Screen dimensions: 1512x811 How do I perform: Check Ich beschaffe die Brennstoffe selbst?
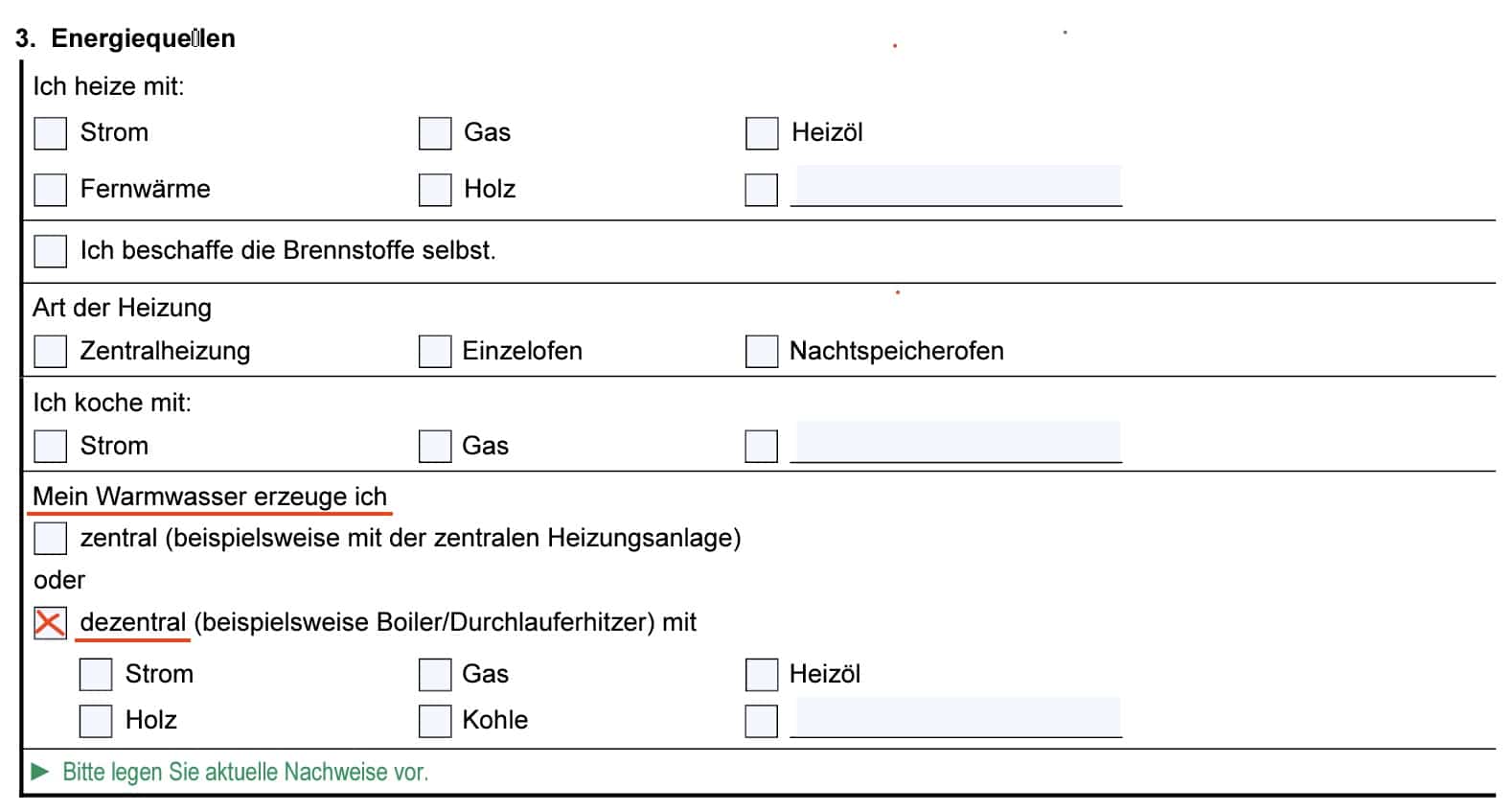[50, 251]
